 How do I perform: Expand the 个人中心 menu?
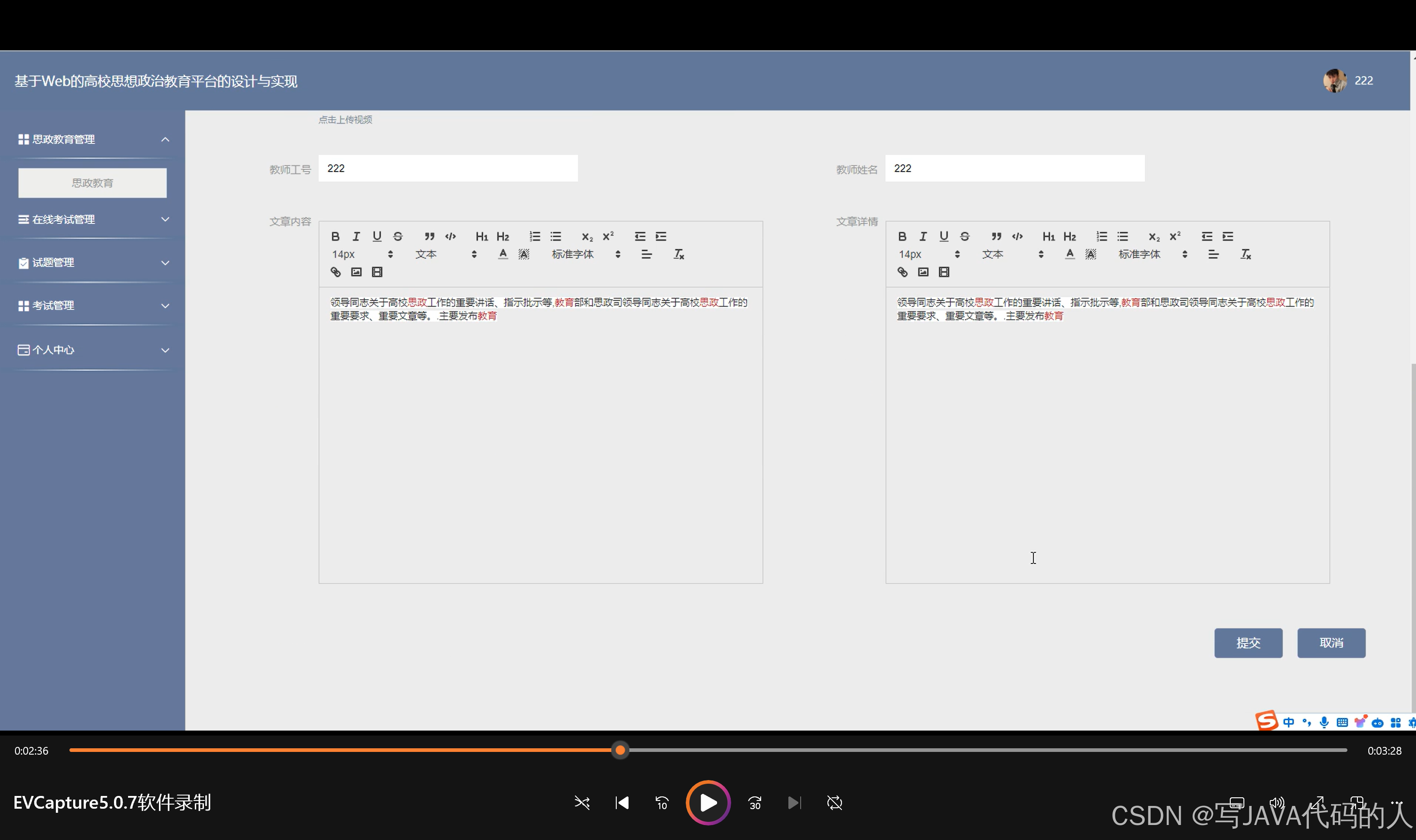point(93,350)
